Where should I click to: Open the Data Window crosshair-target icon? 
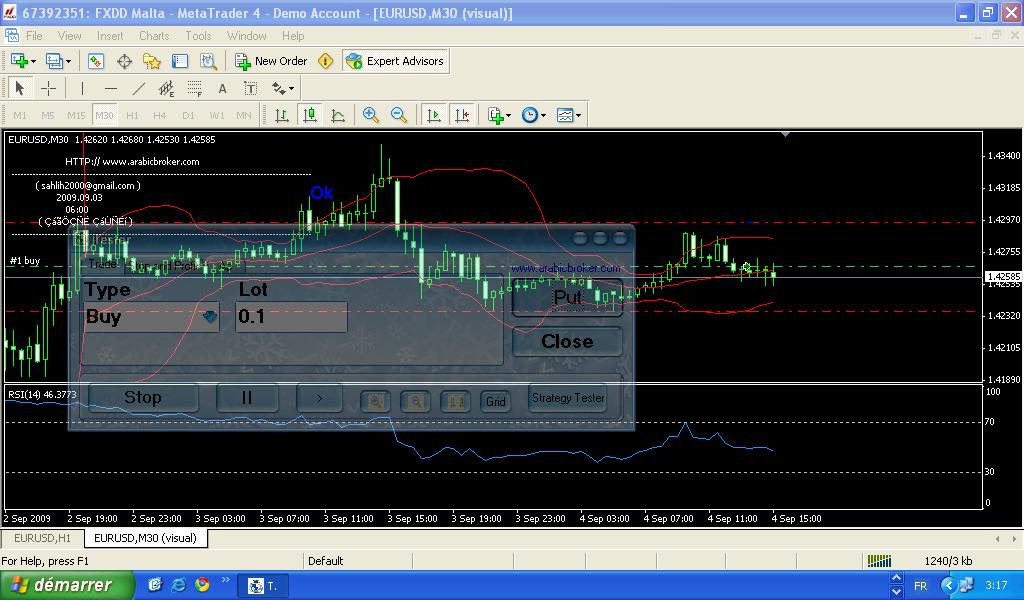tap(124, 61)
